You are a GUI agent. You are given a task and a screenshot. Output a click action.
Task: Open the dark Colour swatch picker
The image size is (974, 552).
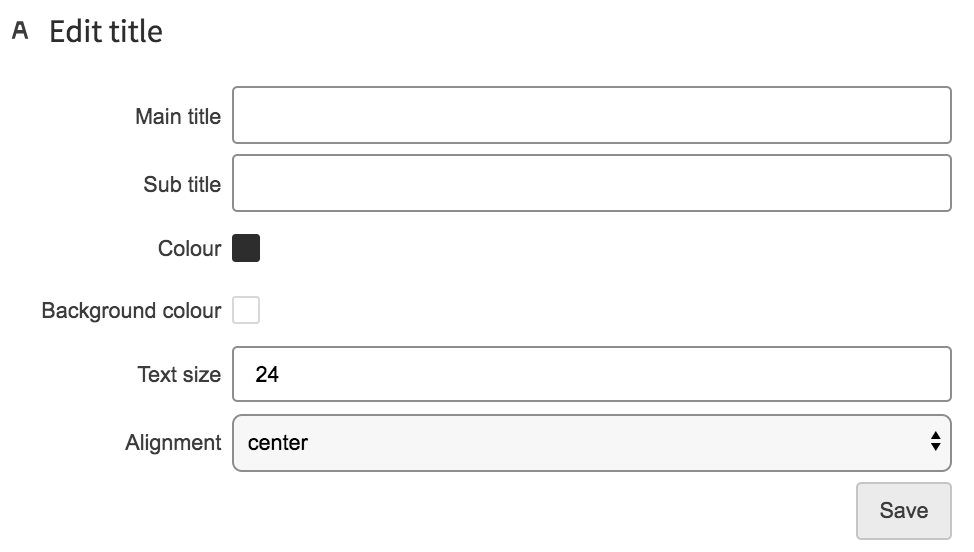click(x=246, y=248)
